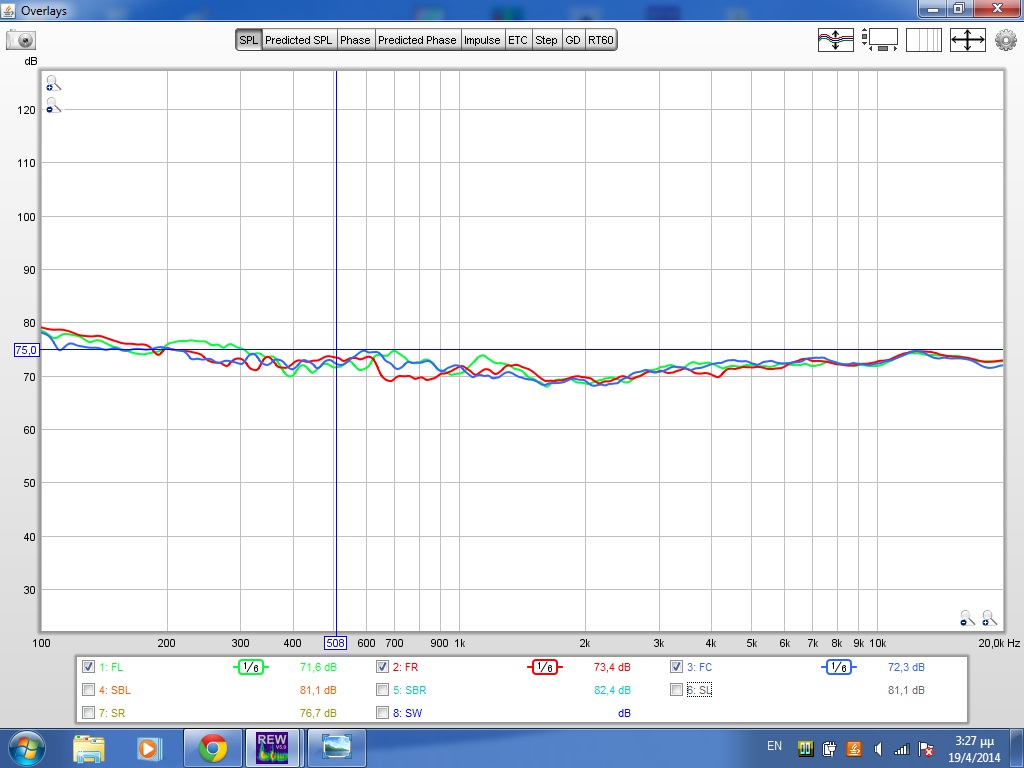Viewport: 1024px width, 768px height.
Task: Zoom out vertically with the minus magnifier
Action: 52,105
